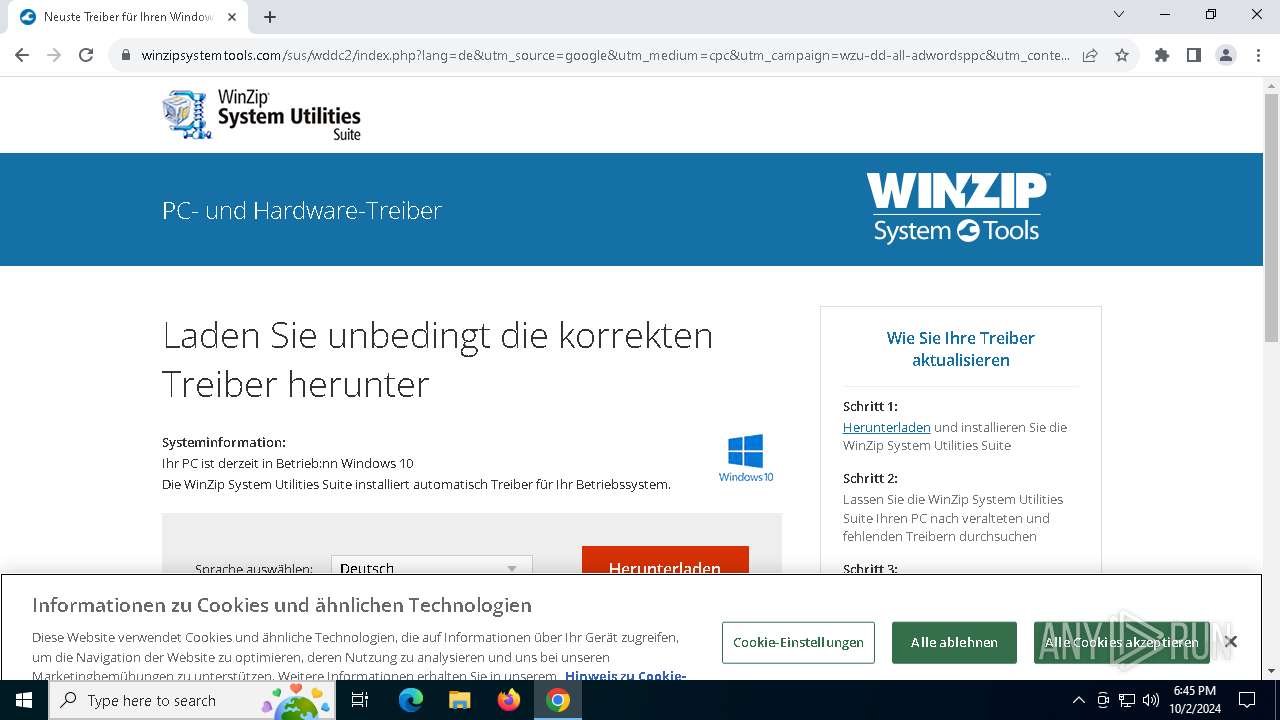This screenshot has height=720, width=1280.
Task: Follow the Herunterladen link in Schritt 1
Action: tap(887, 427)
